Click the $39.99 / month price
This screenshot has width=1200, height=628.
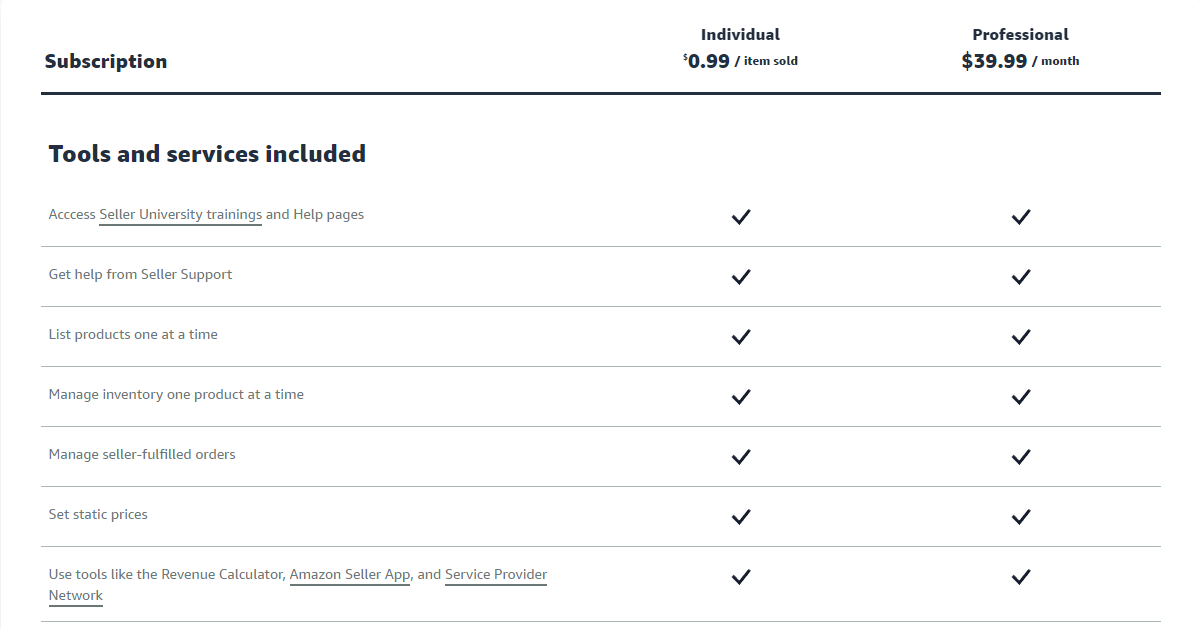(x=1020, y=61)
